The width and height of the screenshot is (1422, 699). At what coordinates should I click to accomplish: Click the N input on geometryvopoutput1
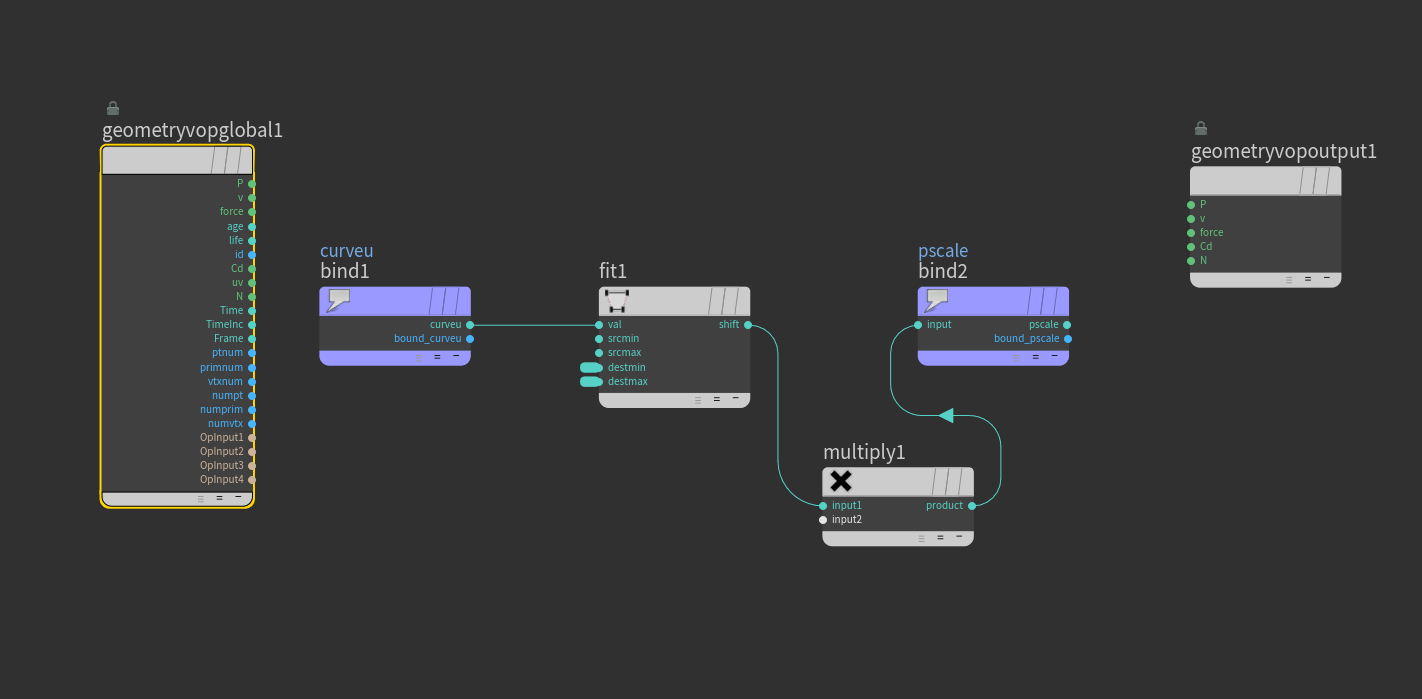(x=1191, y=261)
